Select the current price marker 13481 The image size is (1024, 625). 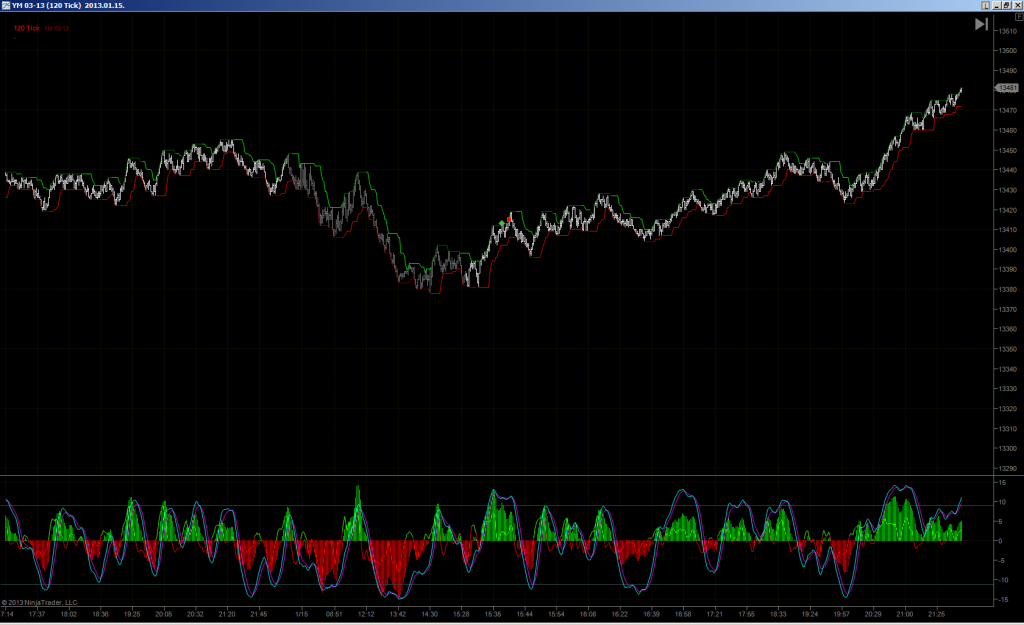coord(1006,88)
